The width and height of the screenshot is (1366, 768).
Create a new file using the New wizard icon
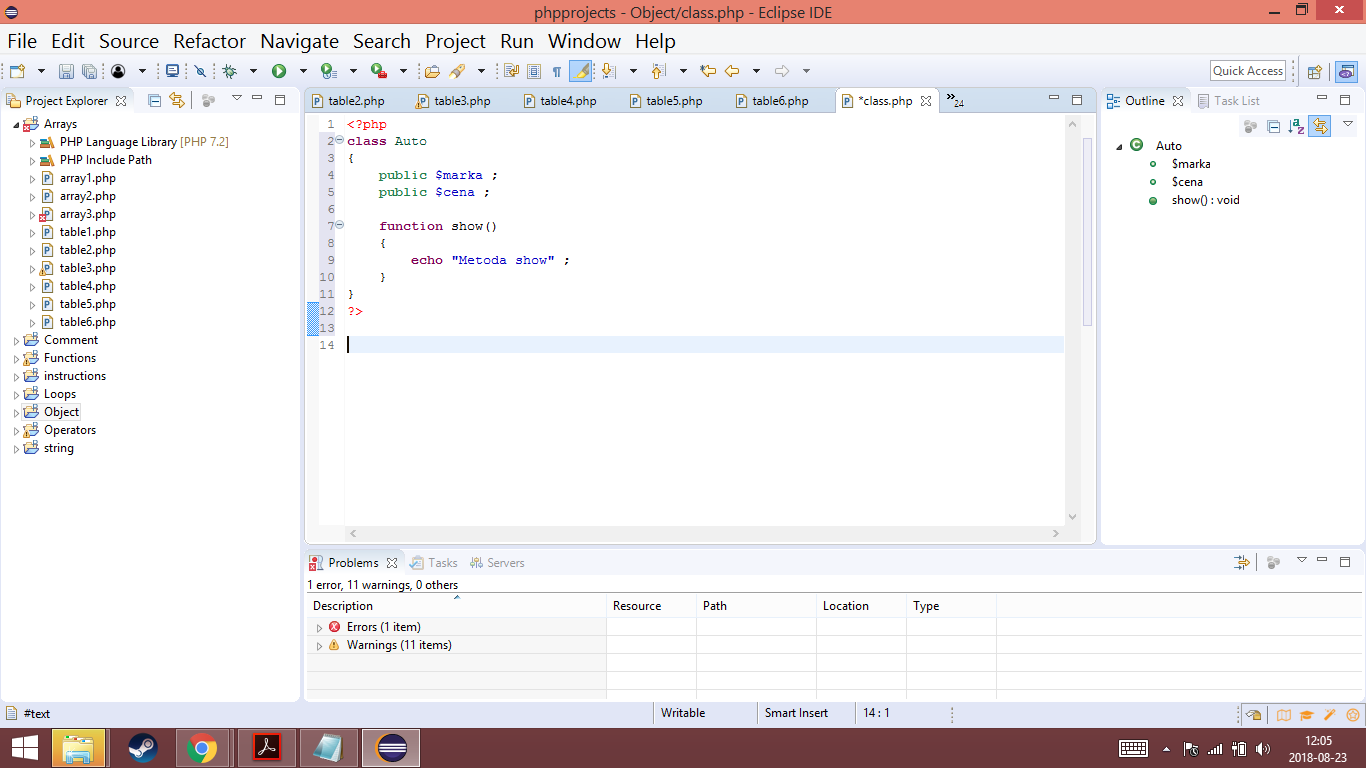click(x=16, y=70)
